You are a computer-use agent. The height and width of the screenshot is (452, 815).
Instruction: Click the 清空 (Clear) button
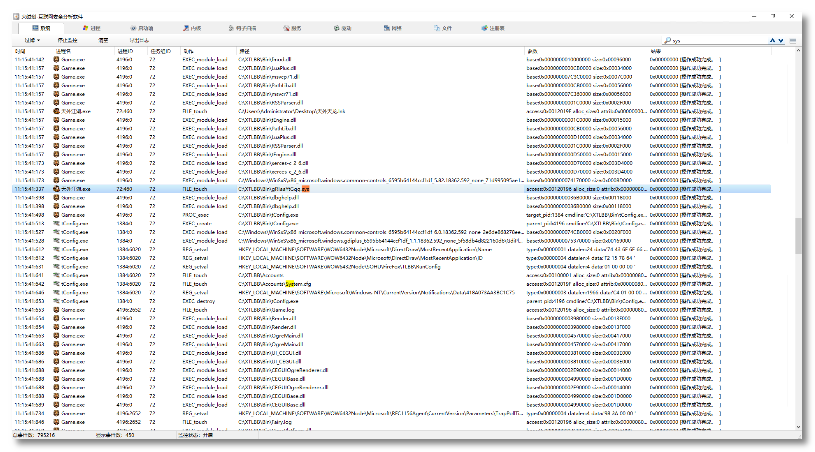tap(102, 40)
